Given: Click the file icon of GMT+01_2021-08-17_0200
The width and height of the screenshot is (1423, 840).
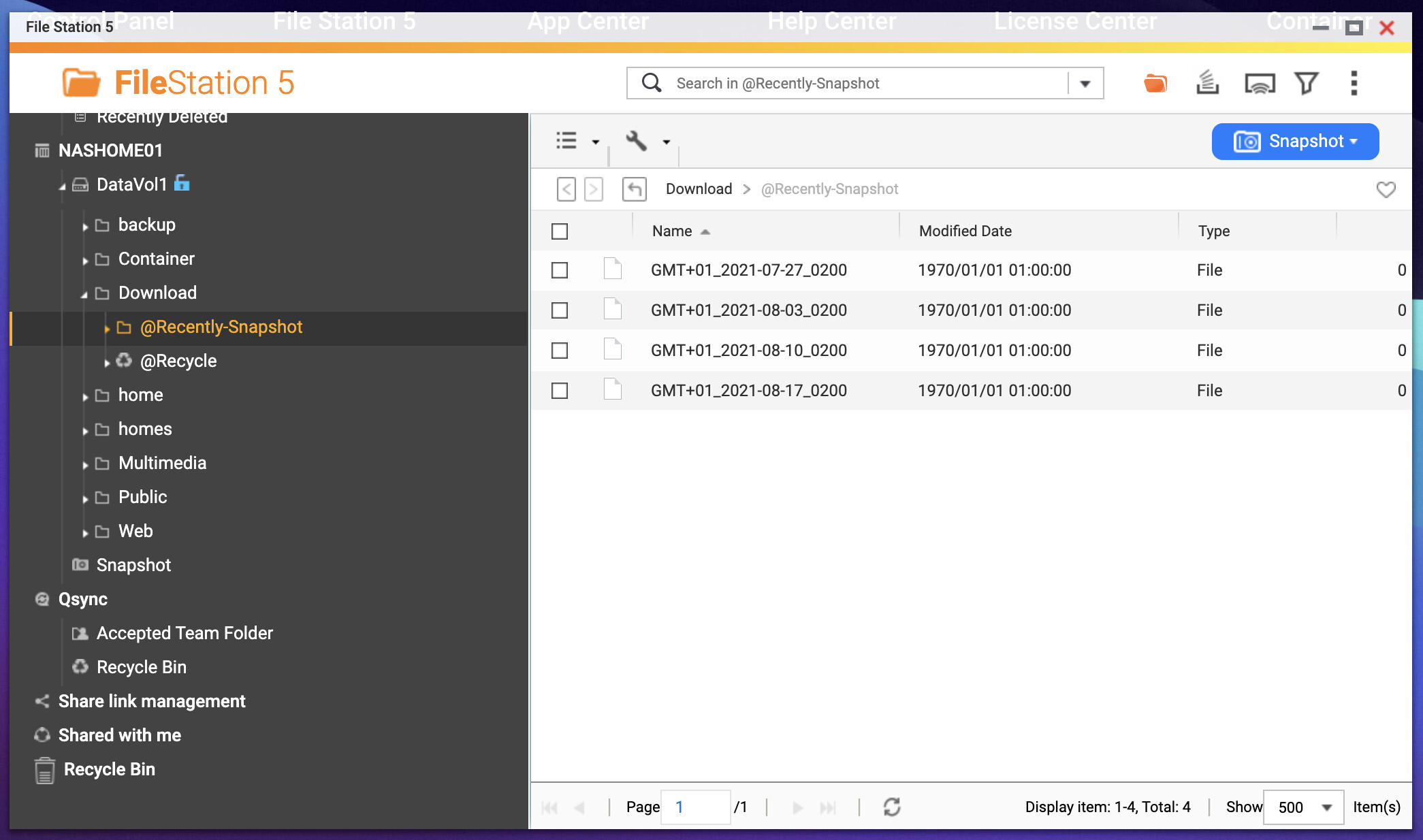Looking at the screenshot, I should (613, 389).
